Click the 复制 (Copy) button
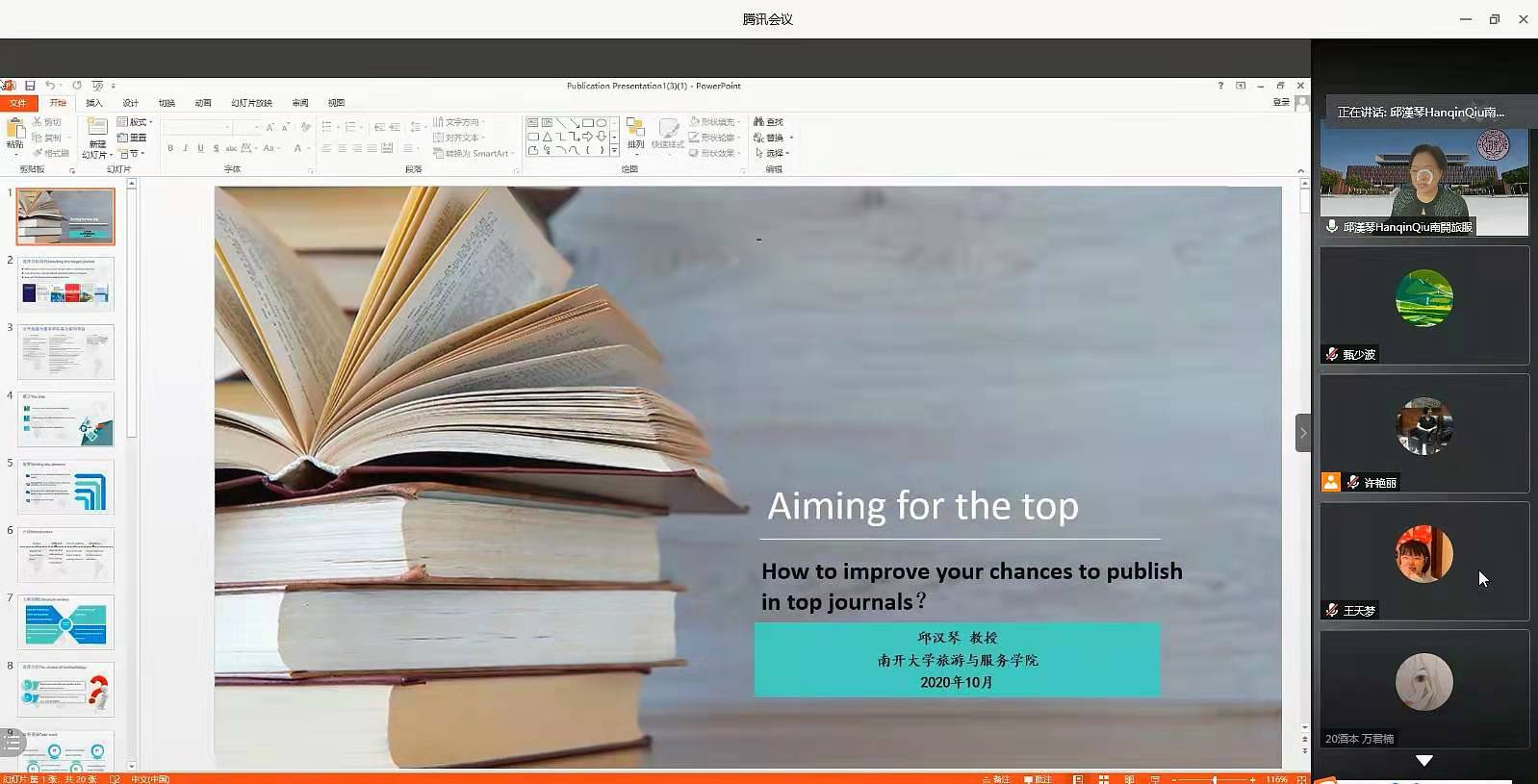The height and width of the screenshot is (784, 1538). (x=46, y=138)
